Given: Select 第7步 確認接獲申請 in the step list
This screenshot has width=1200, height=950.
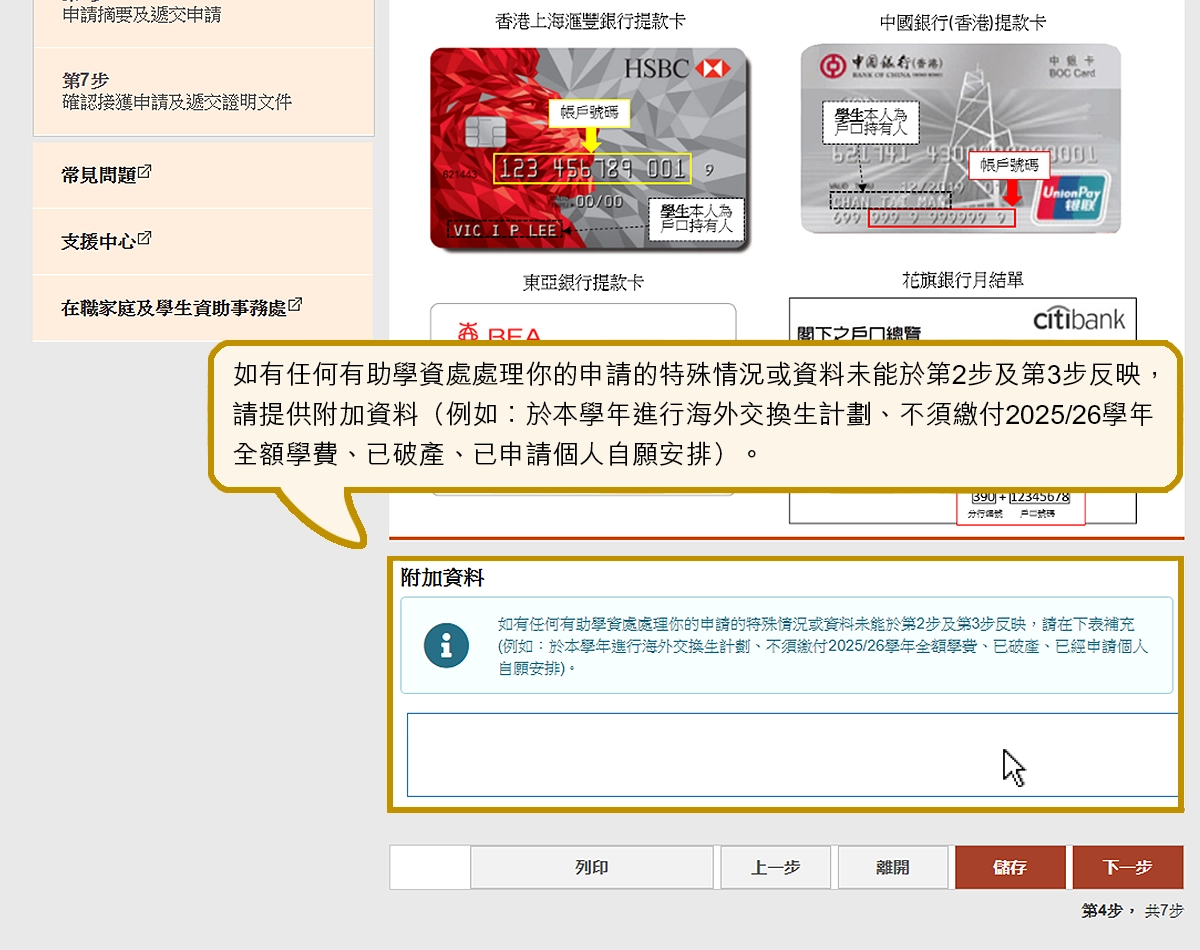Looking at the screenshot, I should [x=177, y=91].
